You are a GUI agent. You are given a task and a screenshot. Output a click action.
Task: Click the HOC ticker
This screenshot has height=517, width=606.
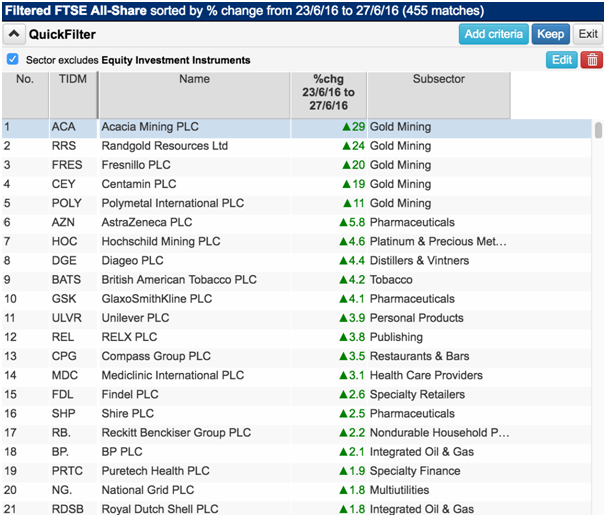pyautogui.click(x=65, y=241)
